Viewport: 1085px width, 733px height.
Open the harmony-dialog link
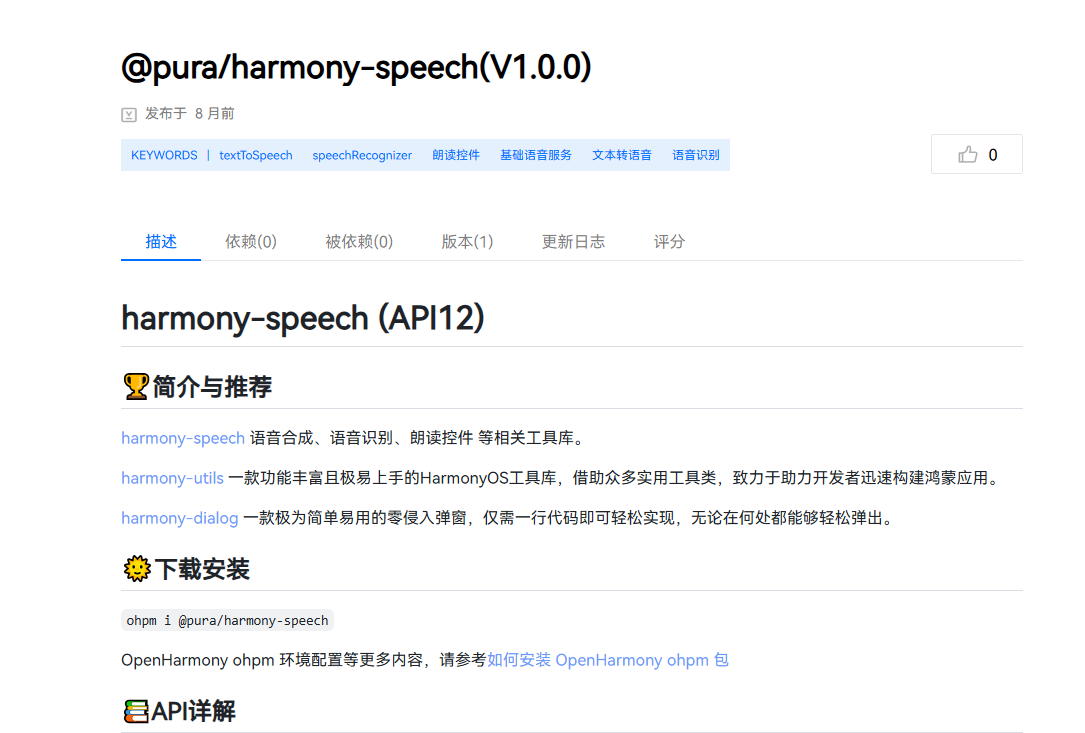(x=179, y=518)
